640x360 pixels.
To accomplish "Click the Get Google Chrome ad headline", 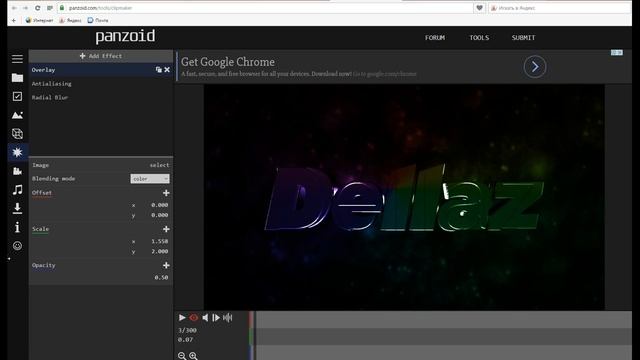I will [x=228, y=62].
